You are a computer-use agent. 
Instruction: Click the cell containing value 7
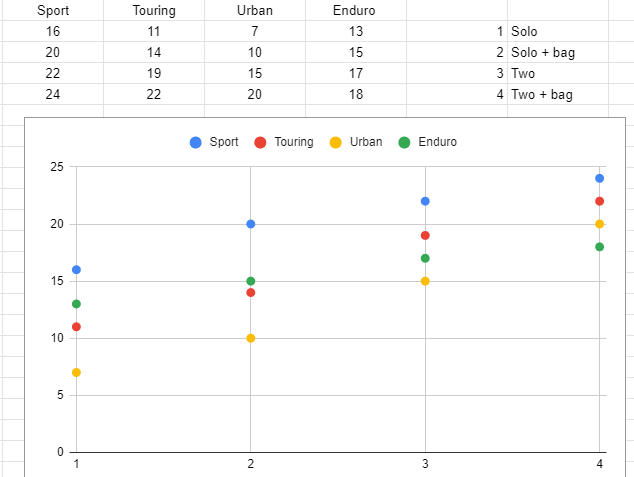point(255,31)
